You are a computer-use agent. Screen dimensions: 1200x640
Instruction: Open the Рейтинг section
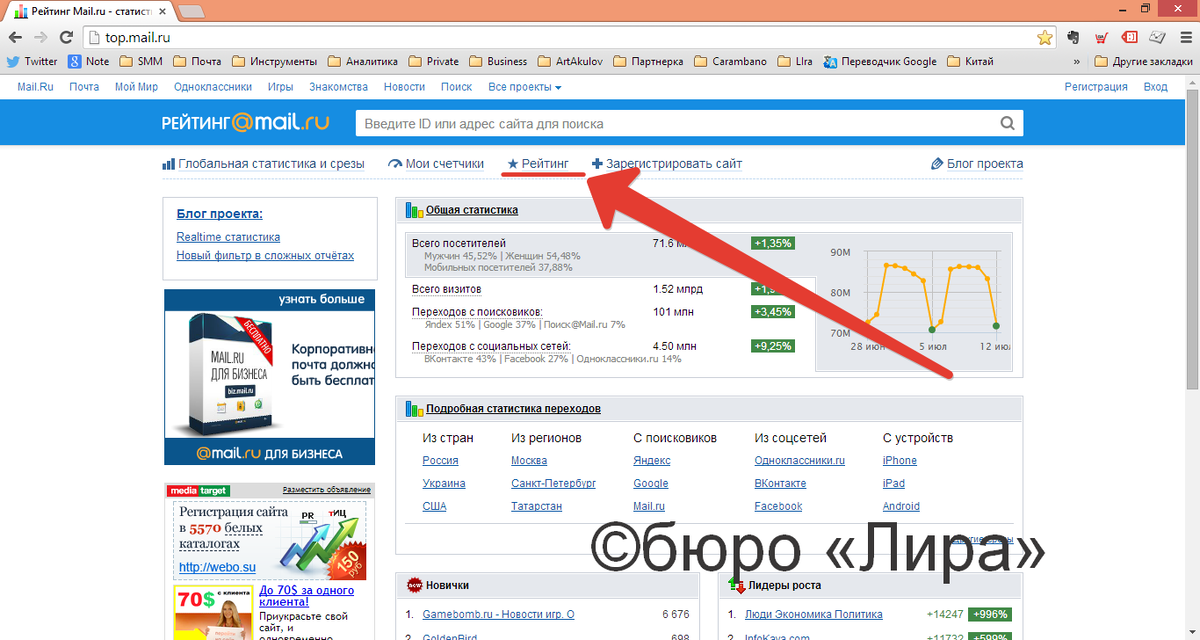pos(538,163)
